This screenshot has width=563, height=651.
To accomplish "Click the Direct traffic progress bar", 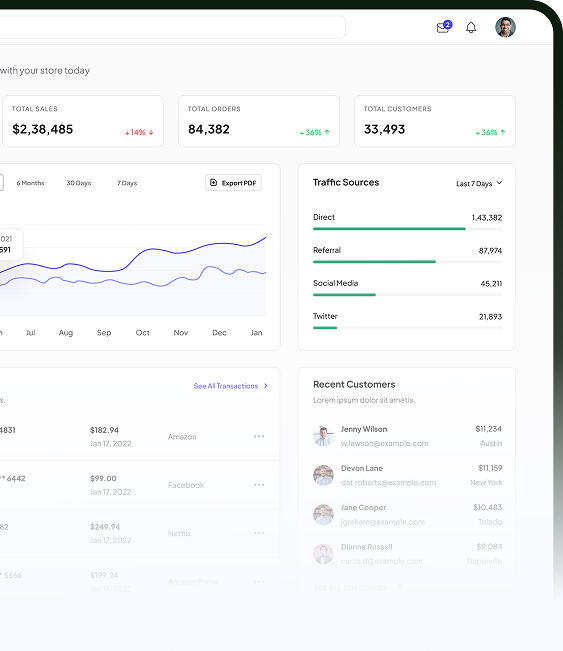I will (407, 229).
